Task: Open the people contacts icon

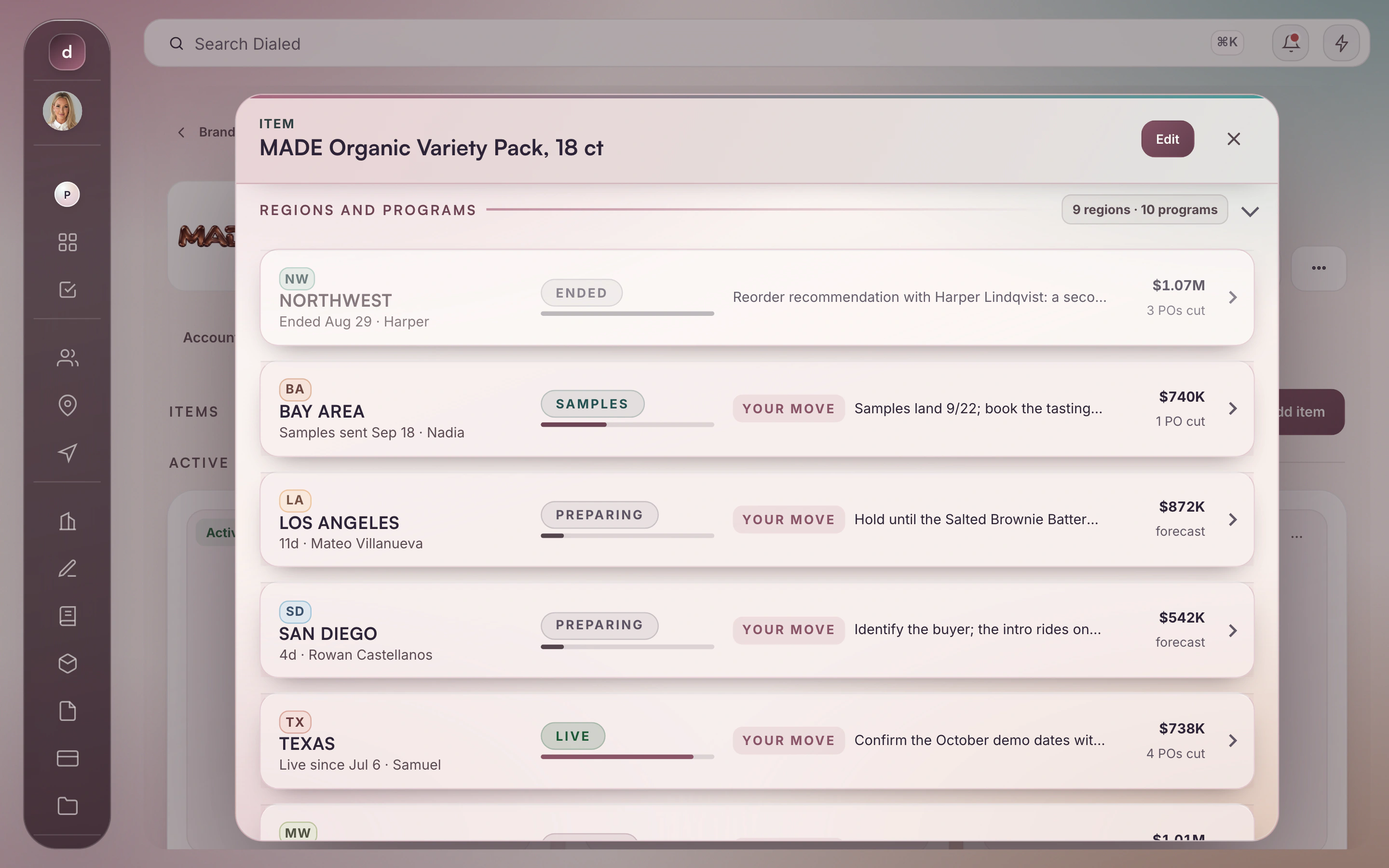Action: [68, 358]
